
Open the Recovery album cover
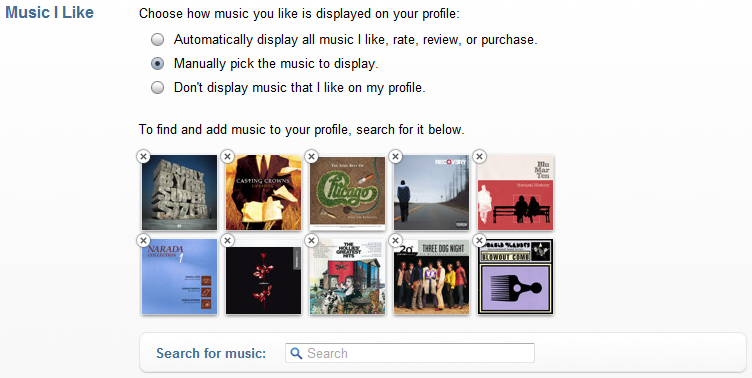tap(431, 192)
